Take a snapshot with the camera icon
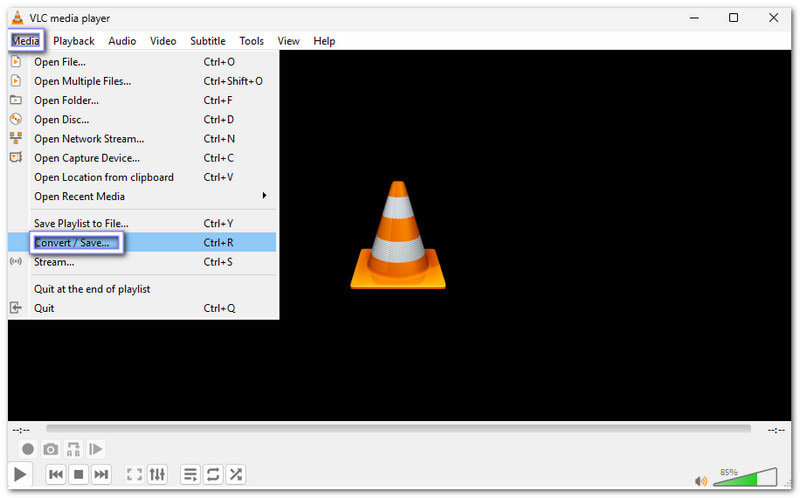800x498 pixels. [51, 450]
